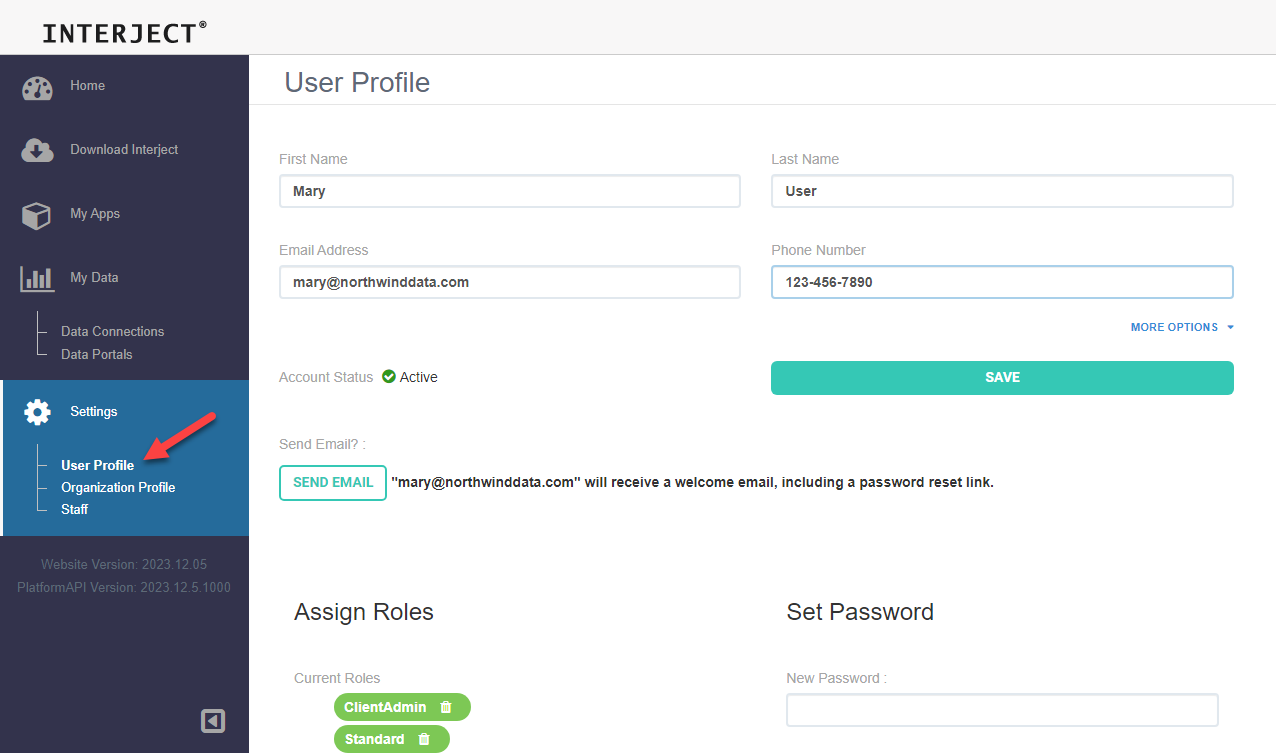Focus the Last Name field
The height and width of the screenshot is (753, 1276).
coord(1002,191)
